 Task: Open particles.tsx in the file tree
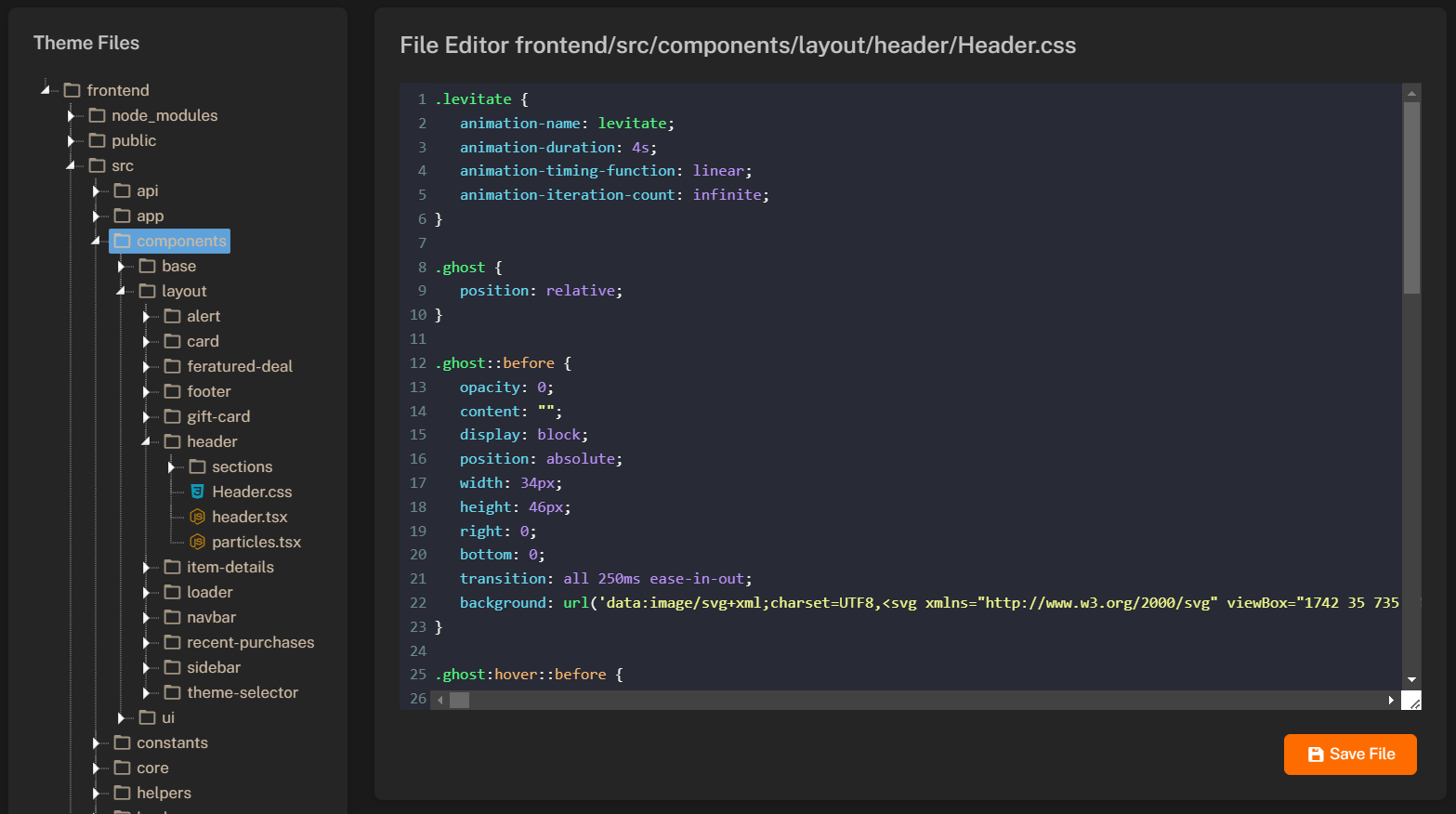(x=256, y=542)
